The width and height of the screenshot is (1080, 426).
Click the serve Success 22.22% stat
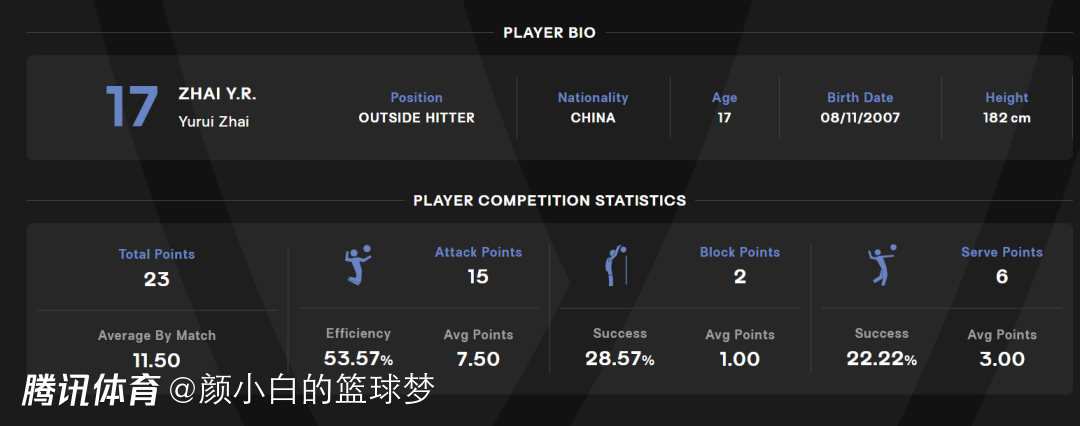point(882,359)
